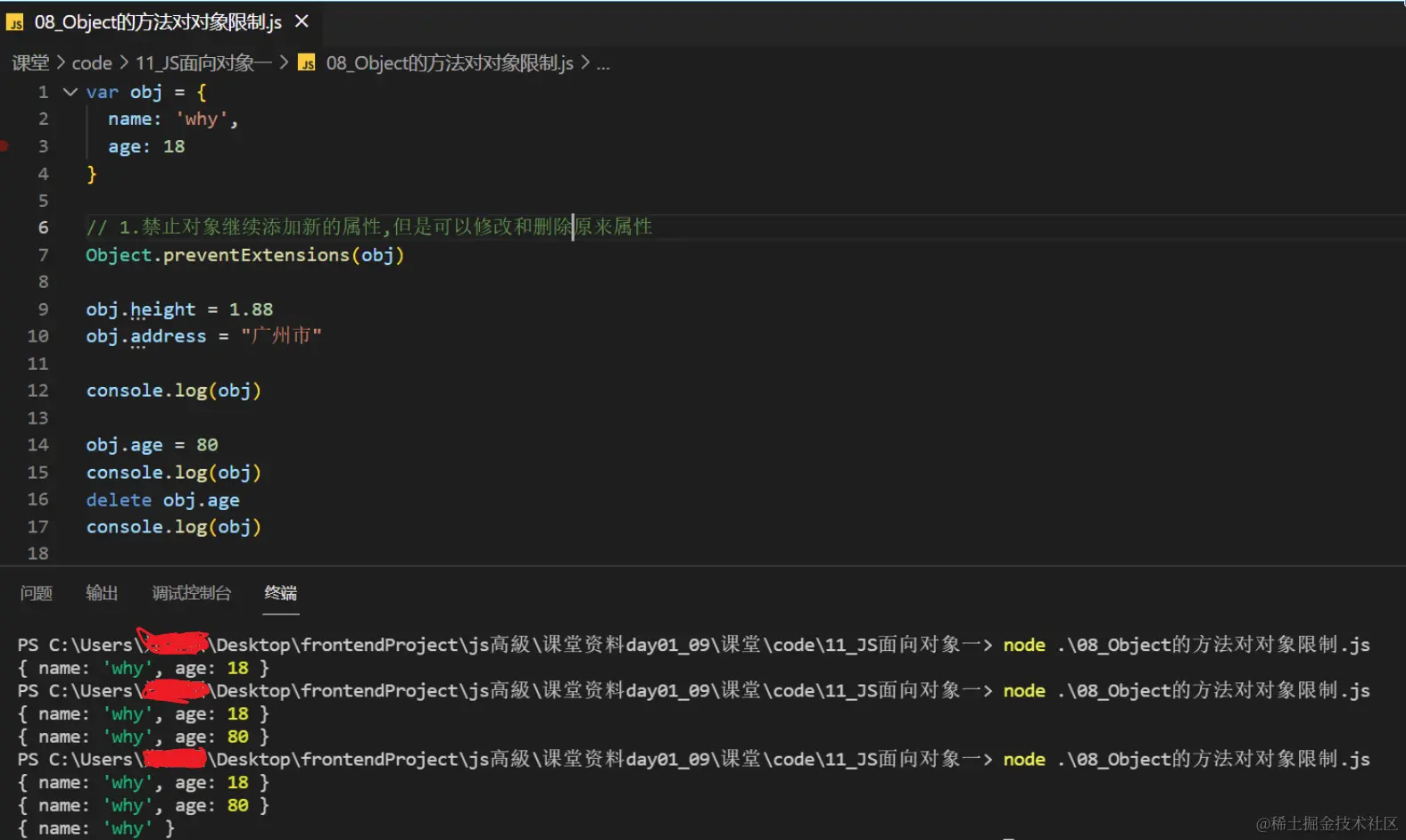Click line number 7 in the gutter

(43, 255)
